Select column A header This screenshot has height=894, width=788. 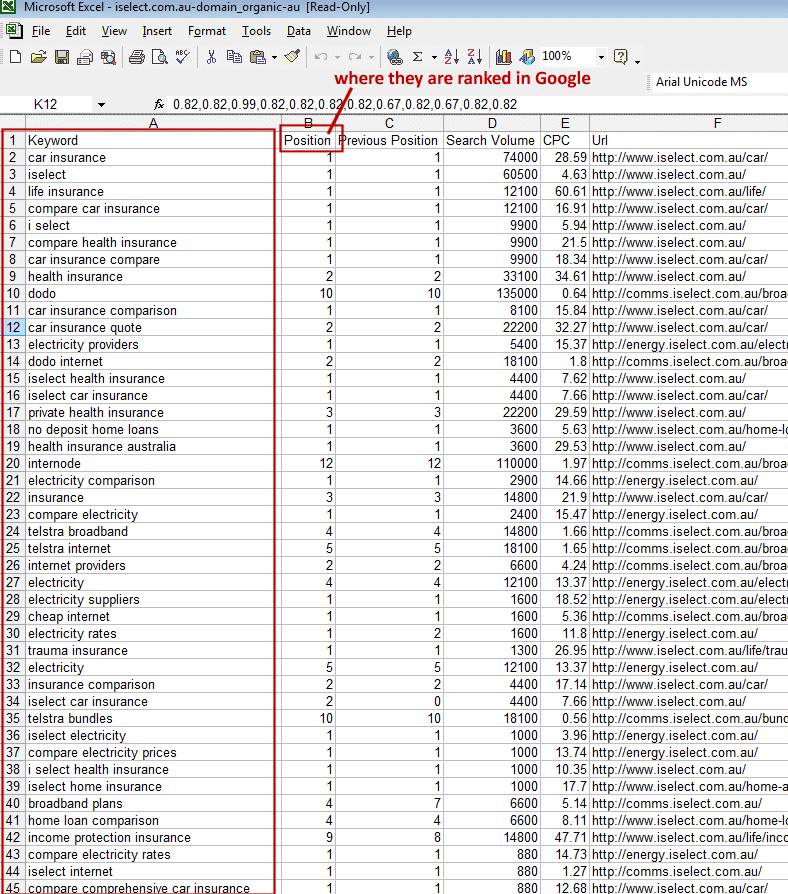pyautogui.click(x=153, y=123)
